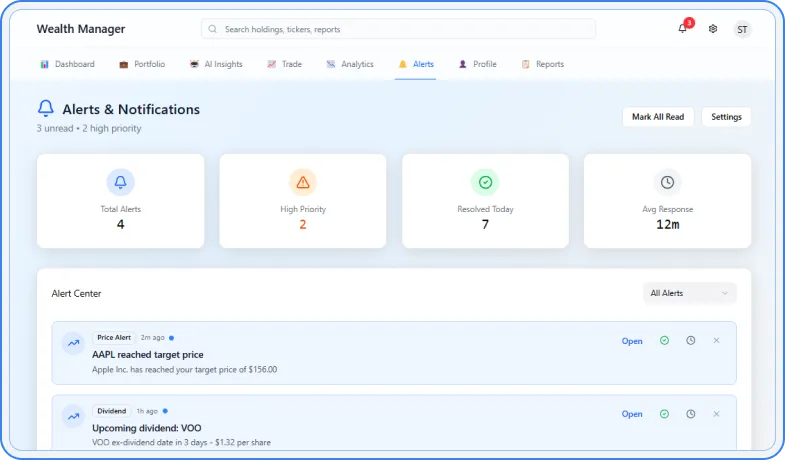The image size is (785, 460).
Task: Resolve the VOO dividend alert with green check
Action: tap(664, 414)
